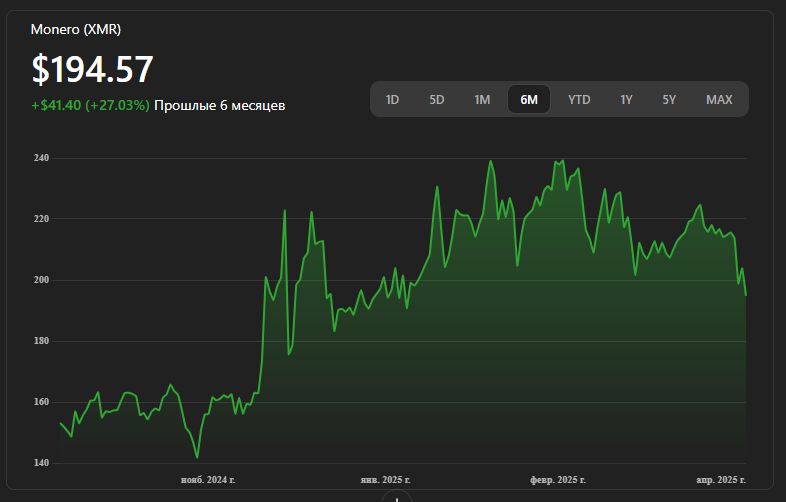Click the 'янв. 2025 г.' axis label
The height and width of the screenshot is (502, 786).
tap(385, 480)
